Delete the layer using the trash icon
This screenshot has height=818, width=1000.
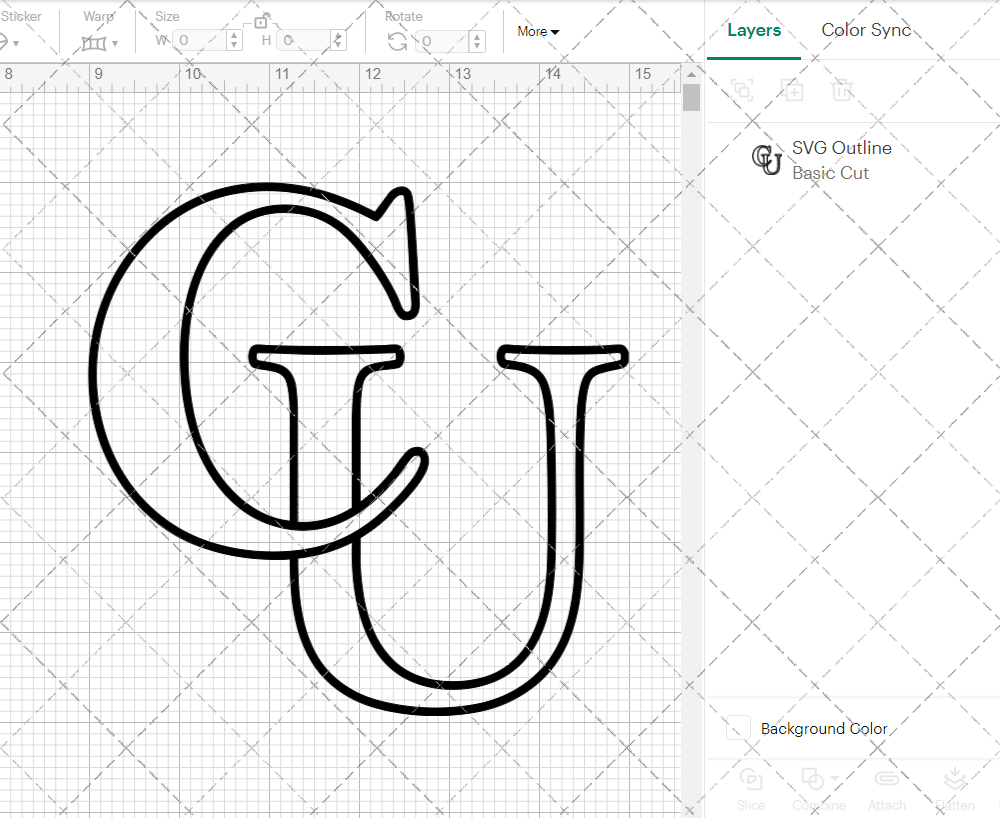(843, 91)
